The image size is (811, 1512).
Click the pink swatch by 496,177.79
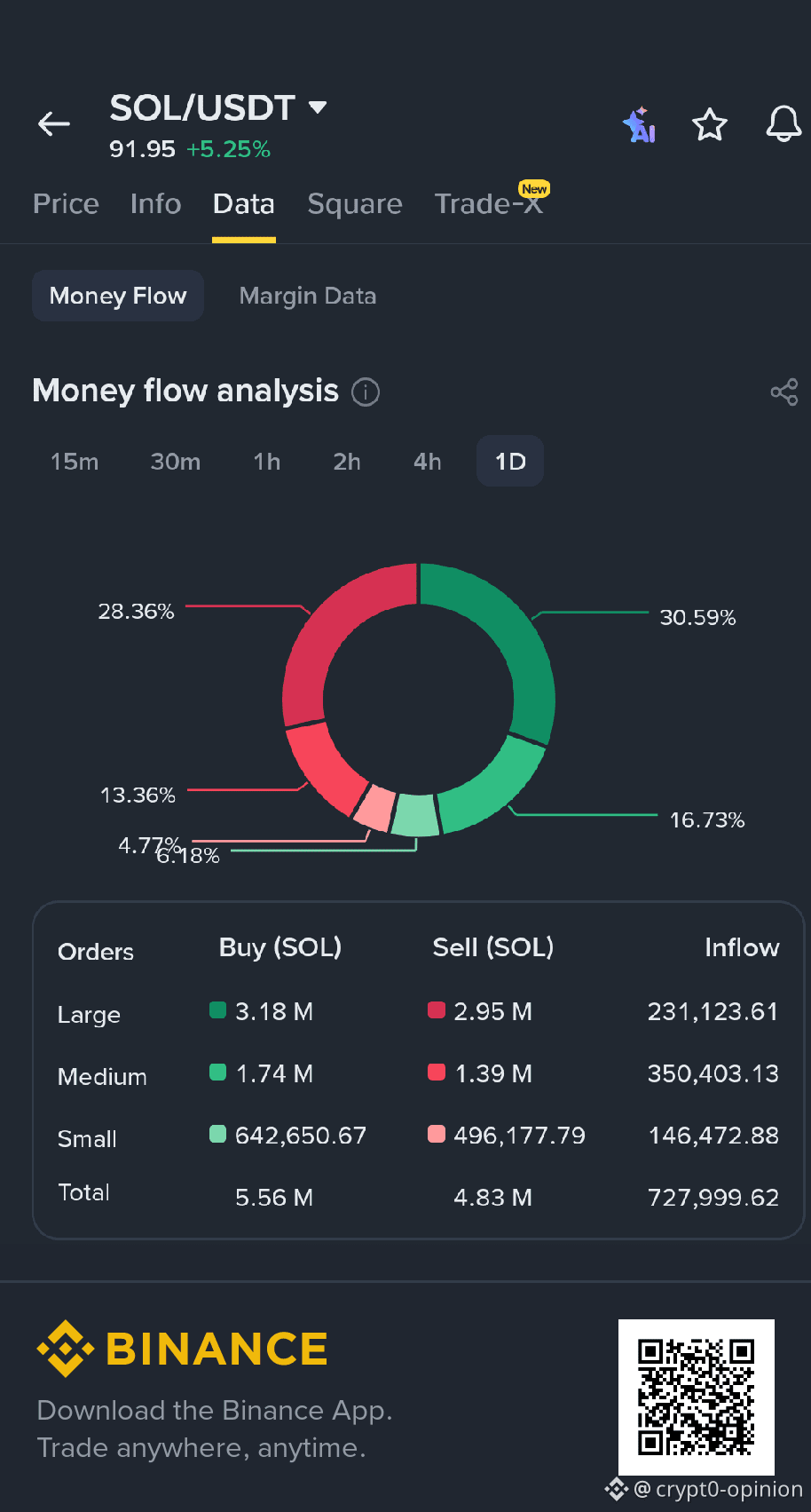(436, 1134)
